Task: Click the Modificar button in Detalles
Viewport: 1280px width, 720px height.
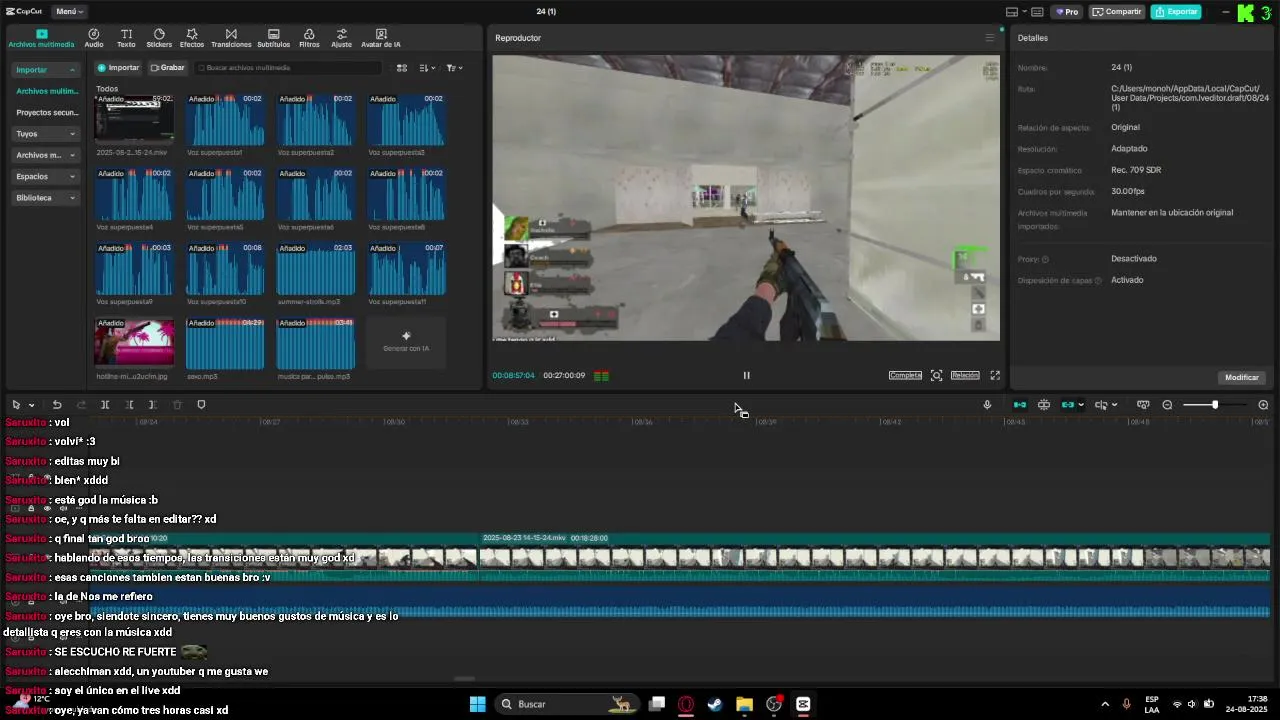Action: pyautogui.click(x=1242, y=377)
